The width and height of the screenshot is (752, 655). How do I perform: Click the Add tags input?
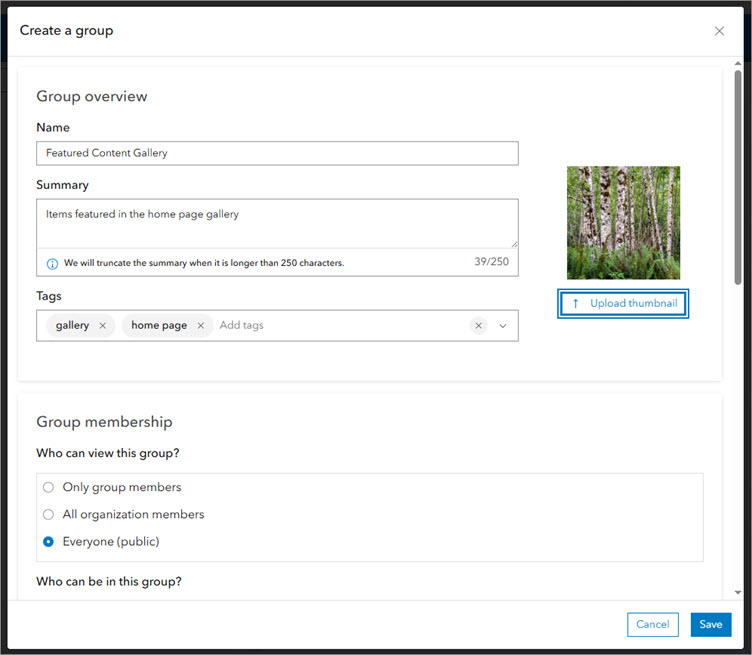(x=340, y=326)
